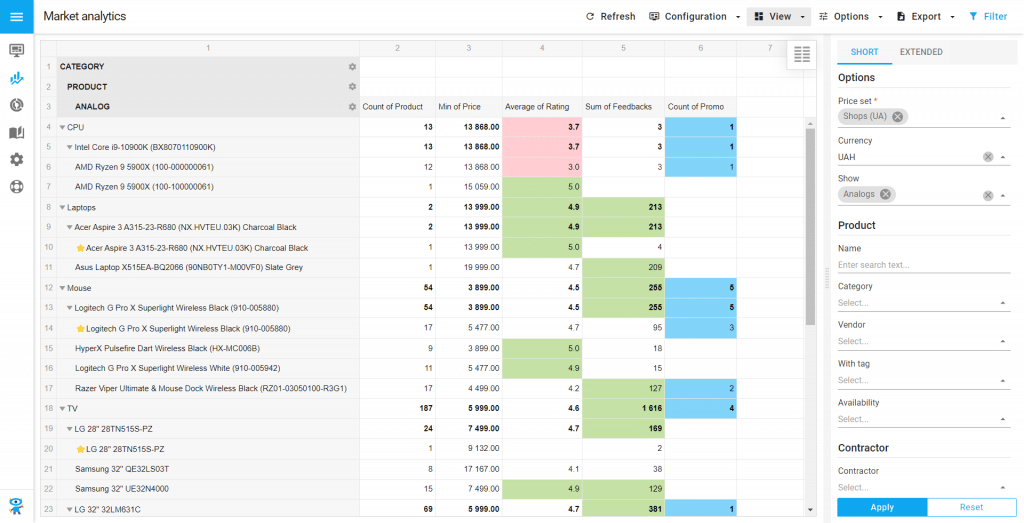The image size is (1024, 523).
Task: Clear the UAH currency selection
Action: pyautogui.click(x=987, y=157)
